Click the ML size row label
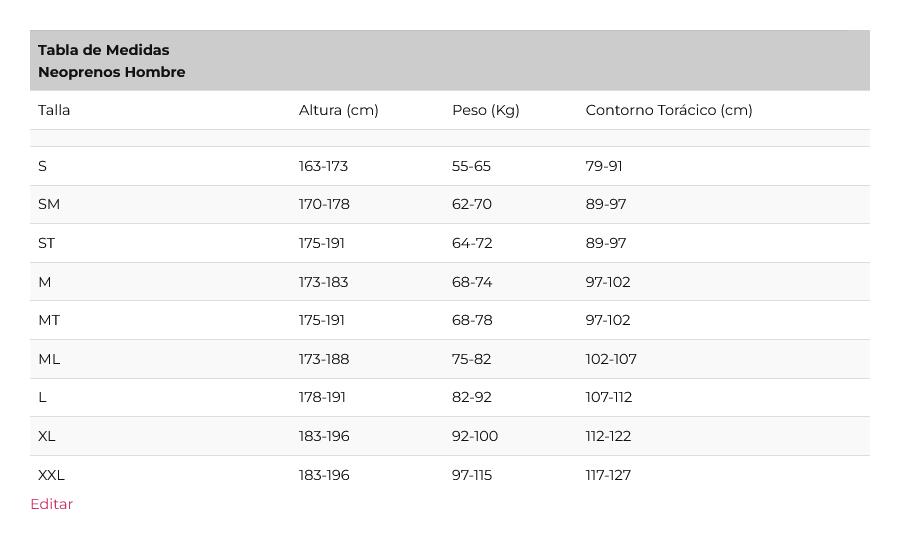This screenshot has height=560, width=900. (49, 359)
